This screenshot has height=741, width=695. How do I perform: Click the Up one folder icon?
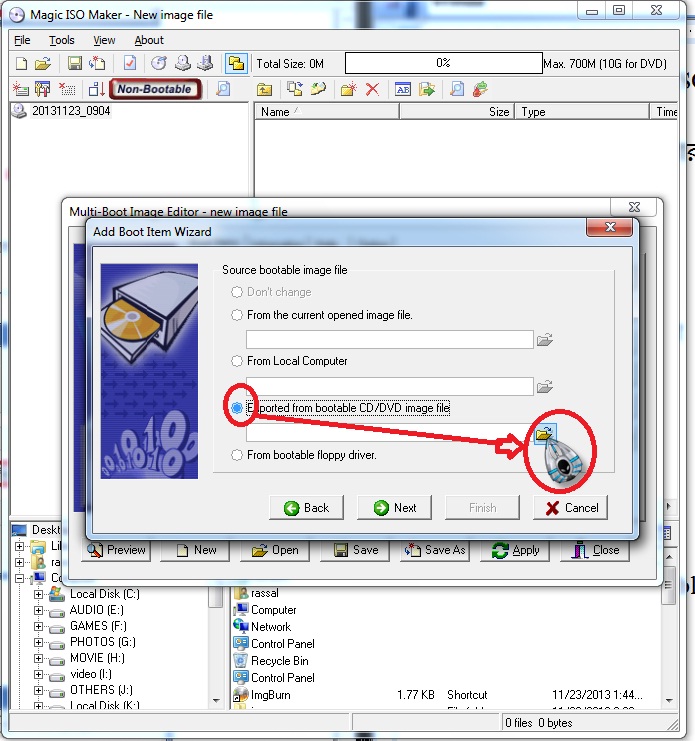(x=265, y=89)
